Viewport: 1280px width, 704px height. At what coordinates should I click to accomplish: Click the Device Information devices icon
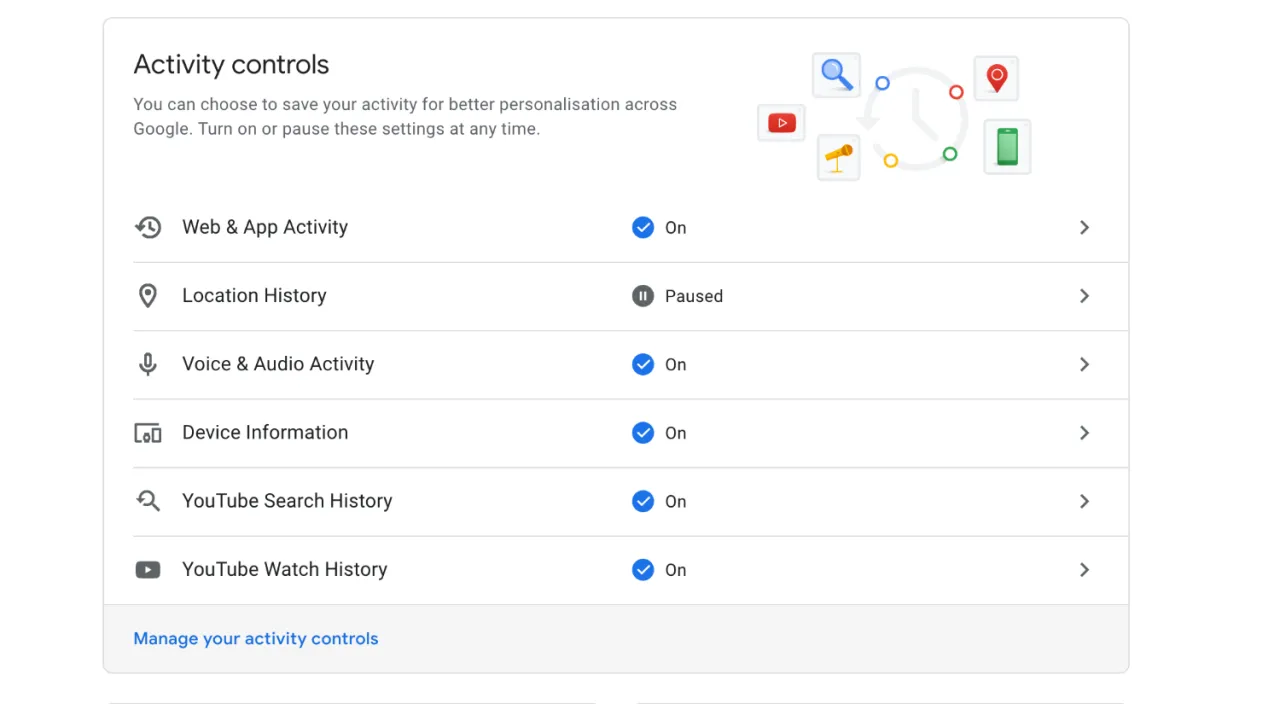point(148,433)
